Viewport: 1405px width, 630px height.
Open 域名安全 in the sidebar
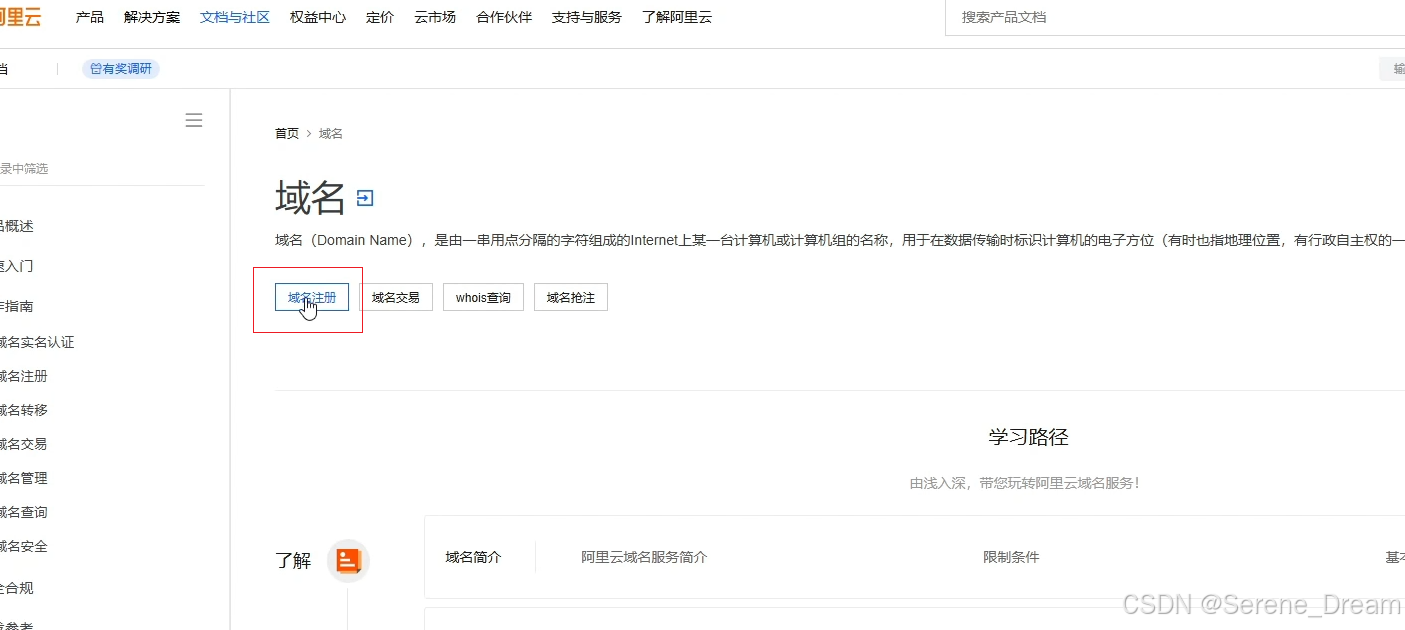click(x=24, y=546)
